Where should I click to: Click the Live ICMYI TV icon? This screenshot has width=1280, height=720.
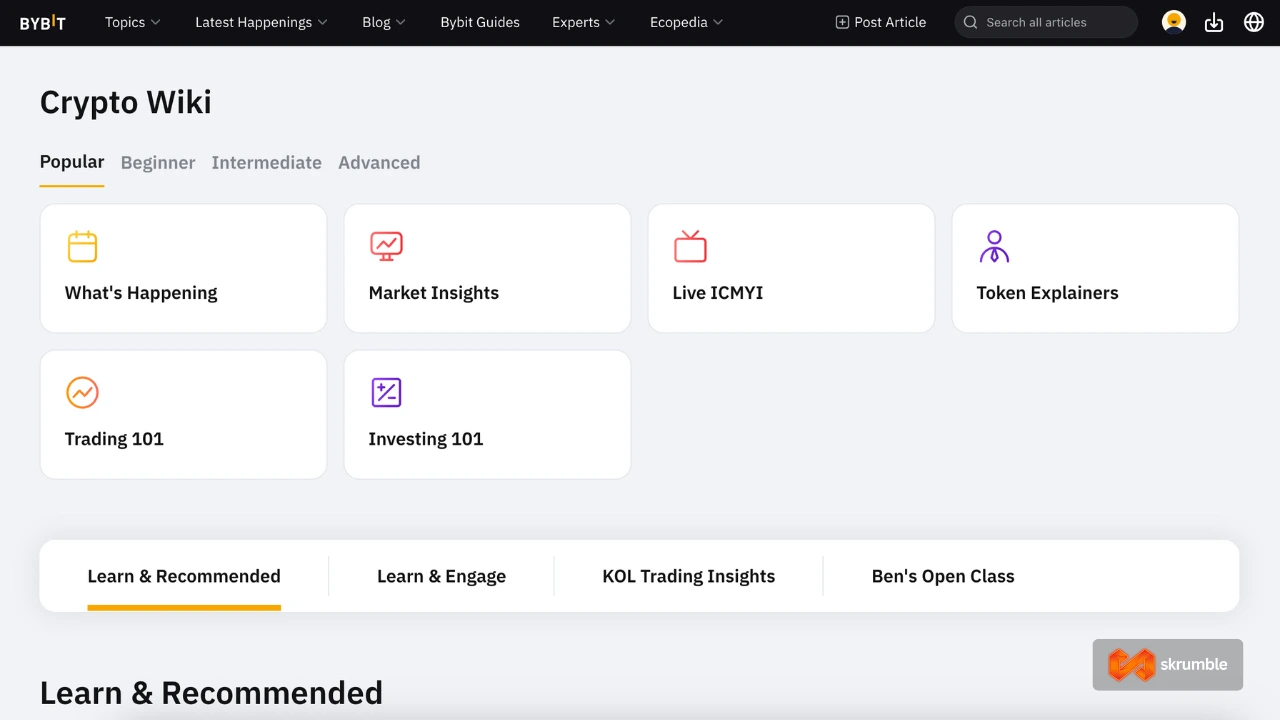pos(690,246)
